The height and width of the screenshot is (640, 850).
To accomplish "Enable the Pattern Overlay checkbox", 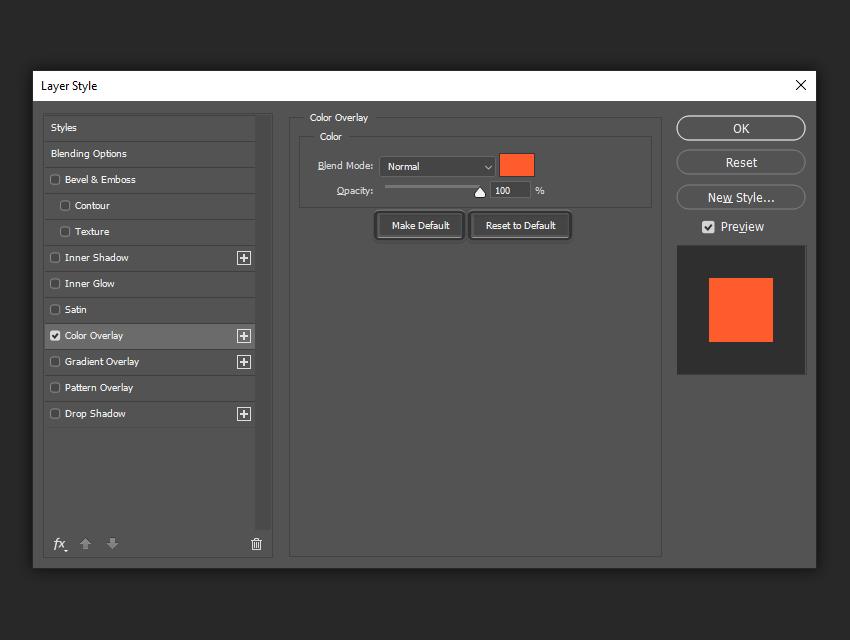I will 55,387.
